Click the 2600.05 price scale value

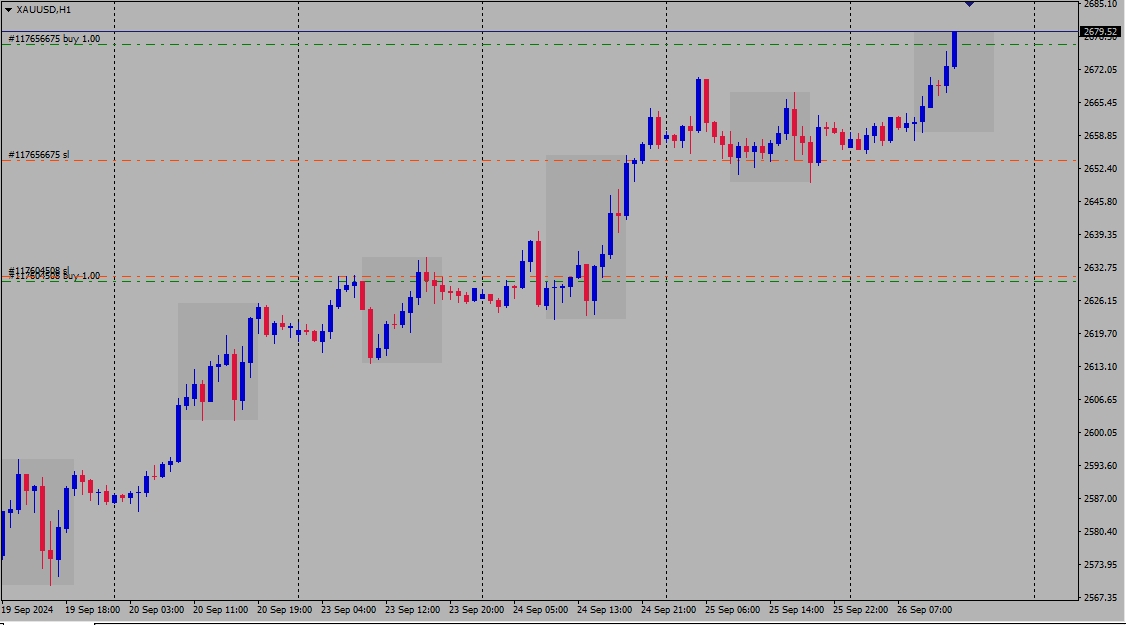pos(1100,433)
